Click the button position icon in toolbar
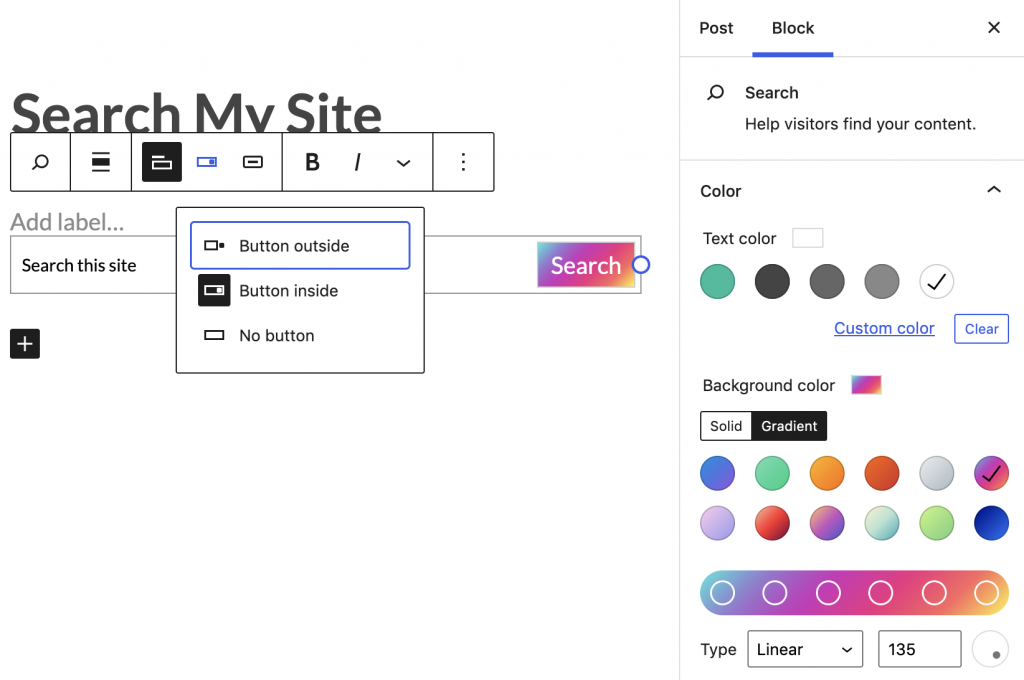Screen dimensions: 1024x680 click(x=207, y=162)
